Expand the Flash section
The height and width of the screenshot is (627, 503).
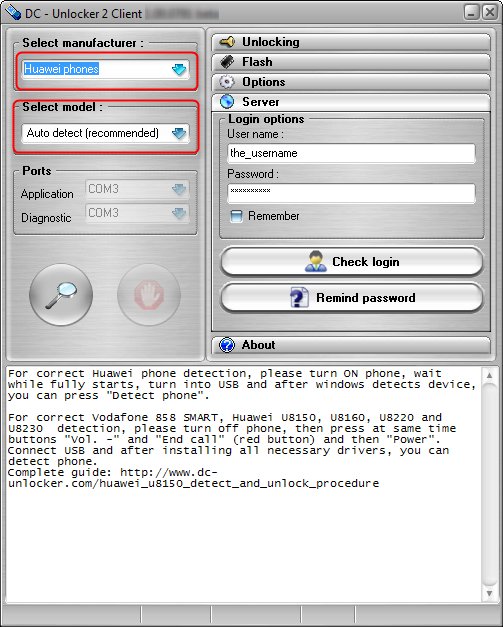(x=351, y=62)
